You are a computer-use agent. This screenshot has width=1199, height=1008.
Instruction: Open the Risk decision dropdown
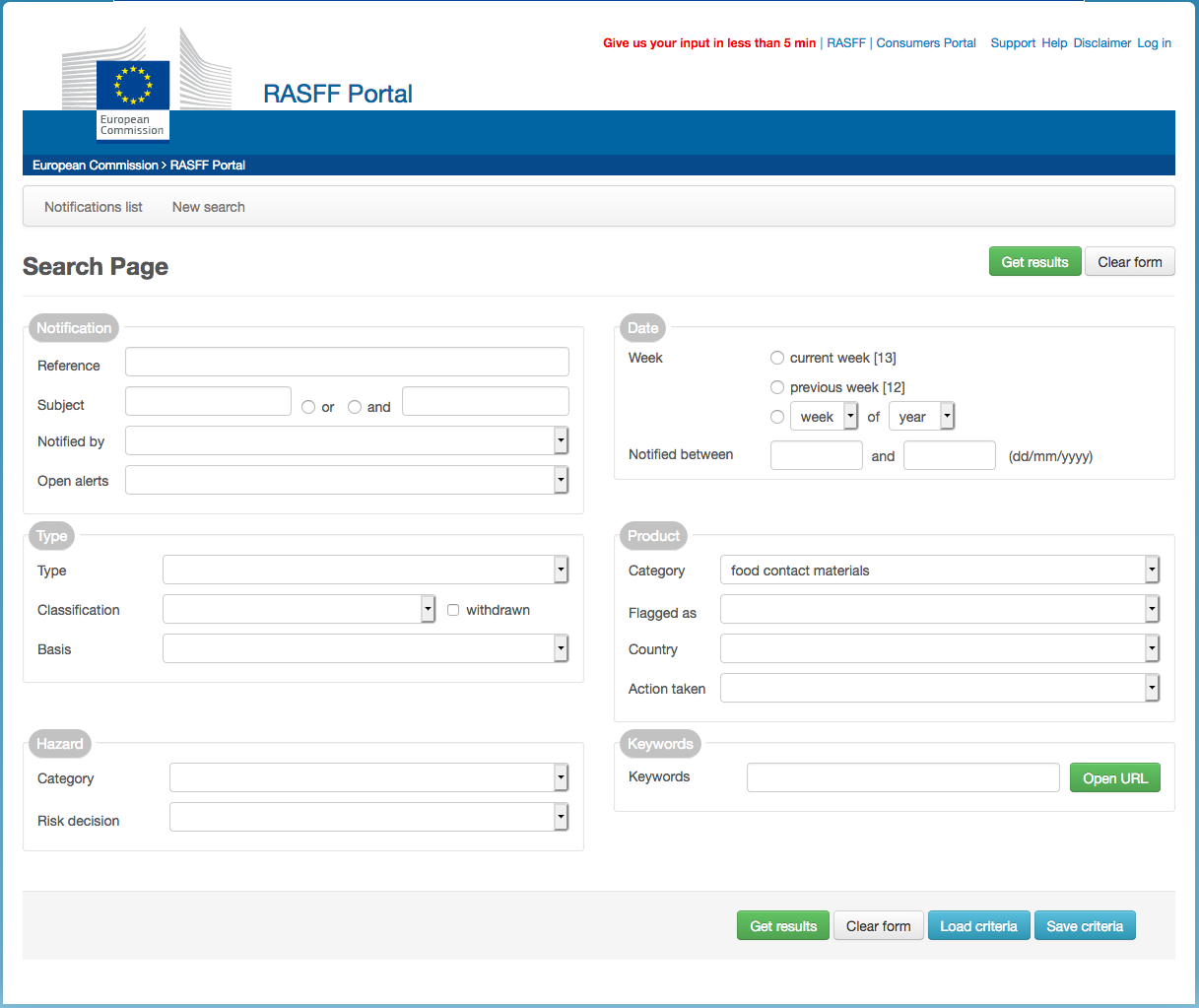click(x=369, y=817)
